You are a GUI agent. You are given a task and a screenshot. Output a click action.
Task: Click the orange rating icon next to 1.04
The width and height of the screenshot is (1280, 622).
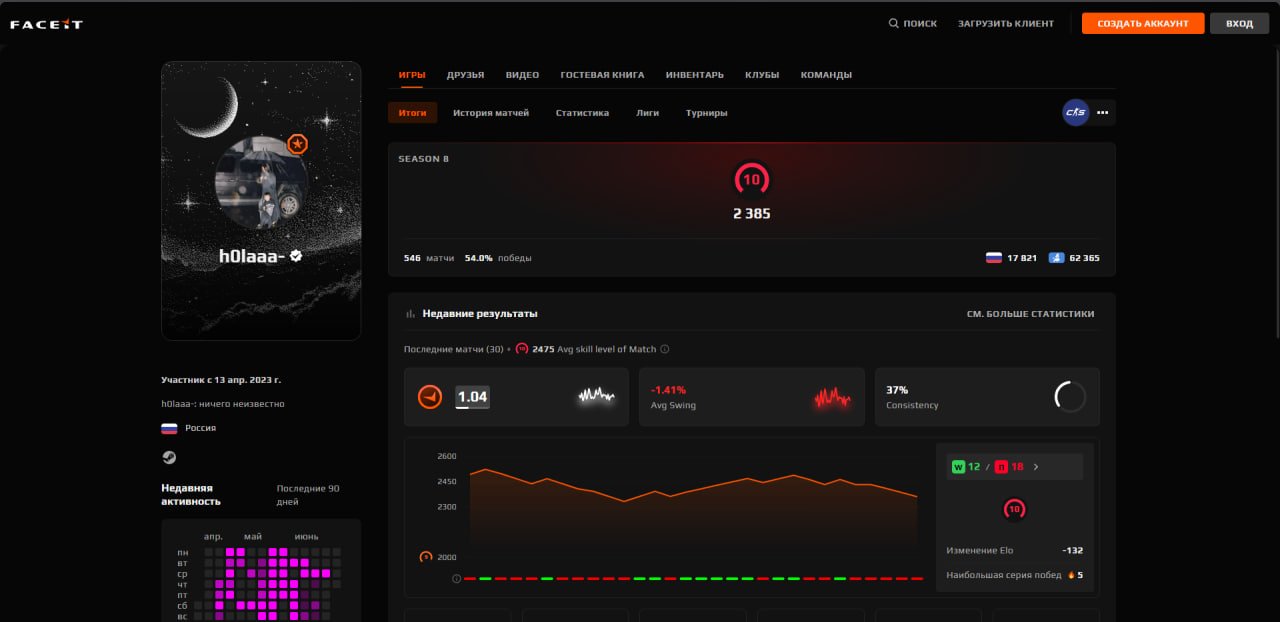pyautogui.click(x=430, y=397)
